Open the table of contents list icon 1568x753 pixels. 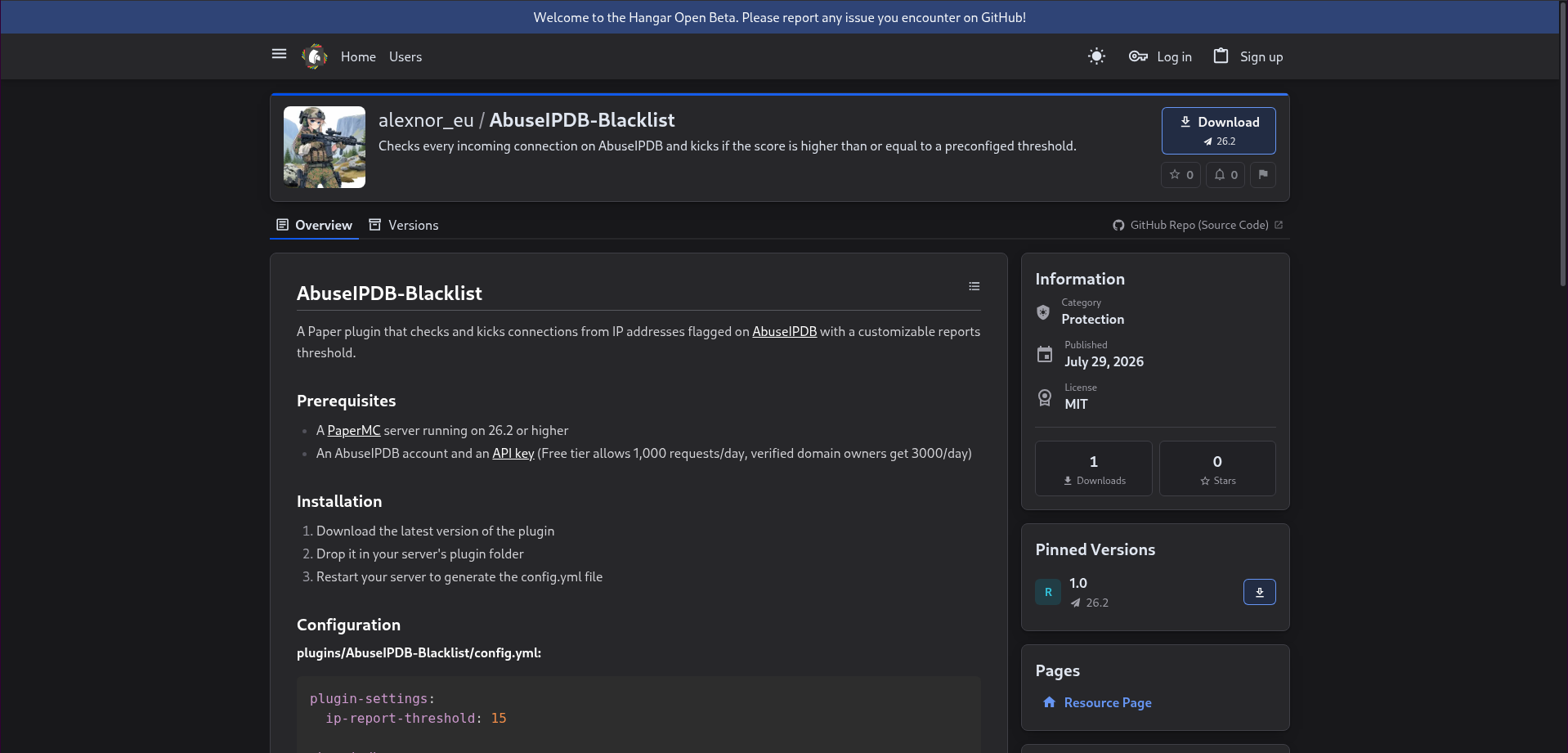[x=974, y=286]
